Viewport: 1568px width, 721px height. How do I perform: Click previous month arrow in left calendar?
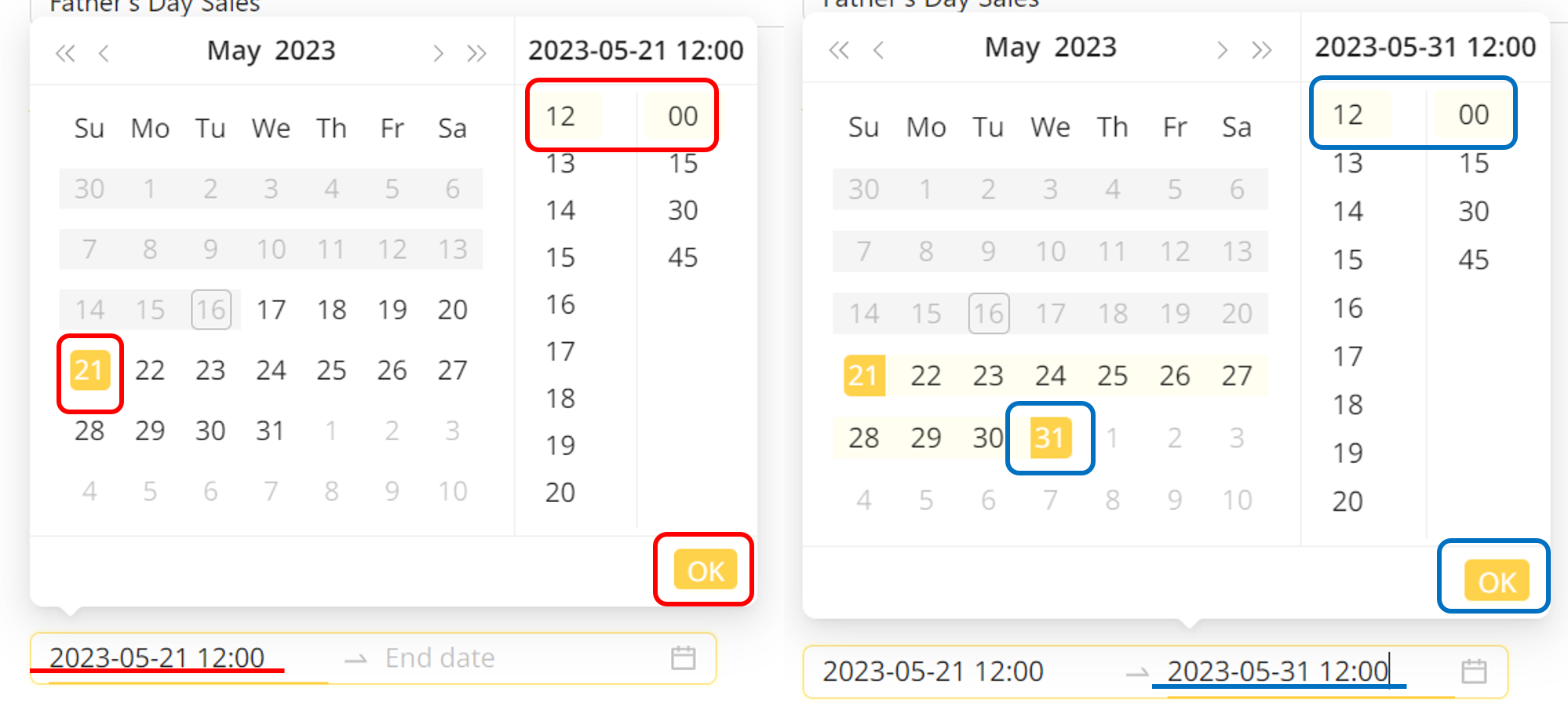[104, 53]
